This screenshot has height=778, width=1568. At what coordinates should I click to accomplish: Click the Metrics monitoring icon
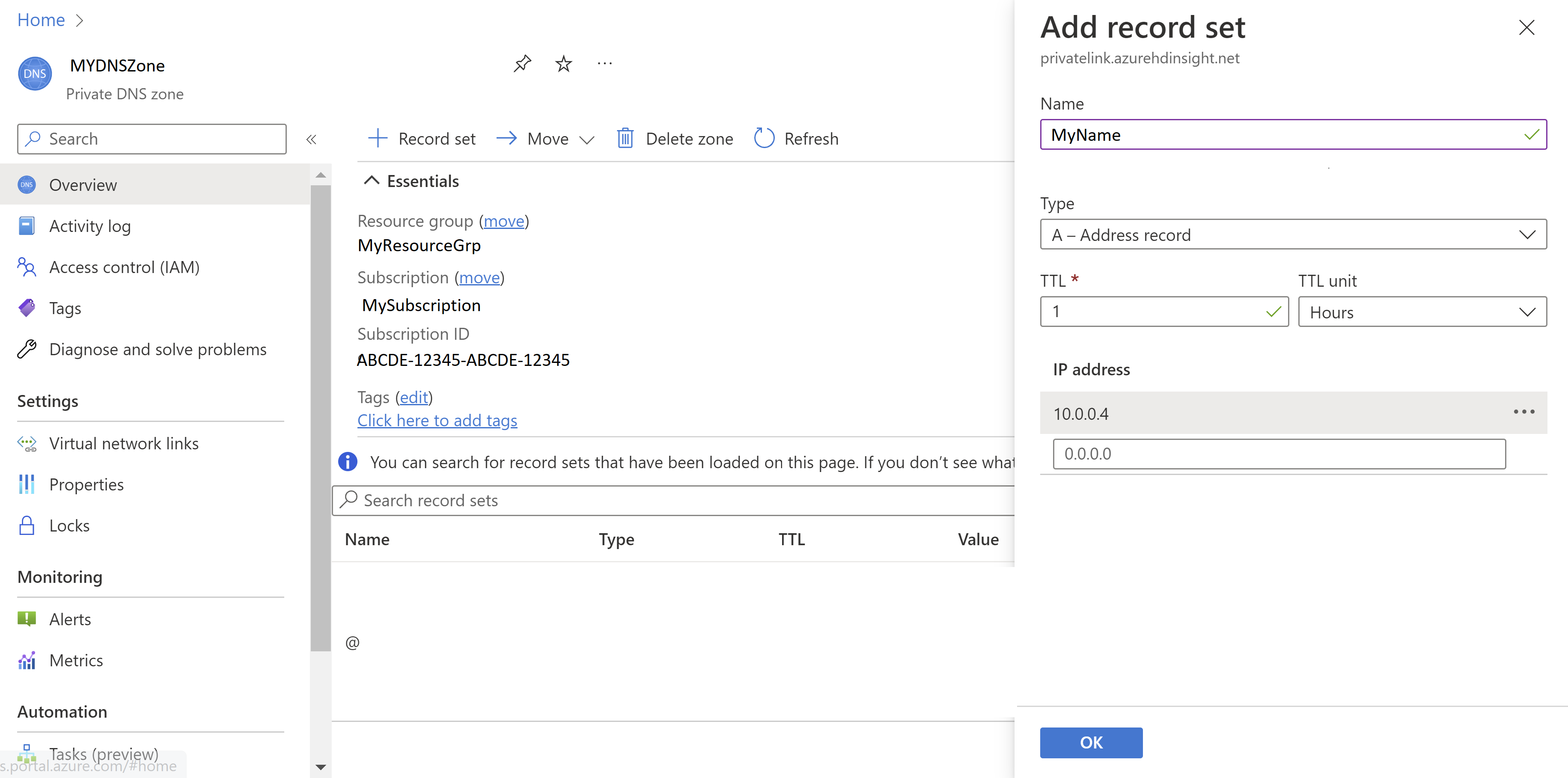27,660
